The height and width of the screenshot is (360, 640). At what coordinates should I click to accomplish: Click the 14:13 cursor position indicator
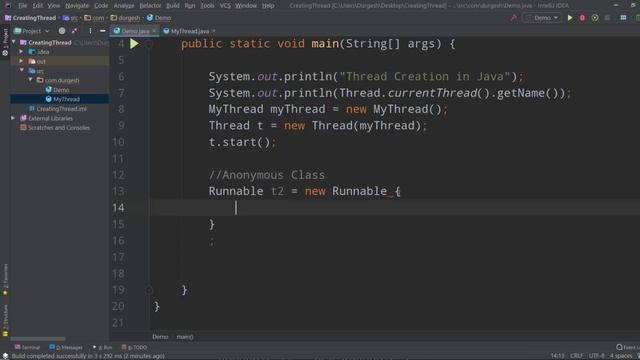[x=557, y=356]
